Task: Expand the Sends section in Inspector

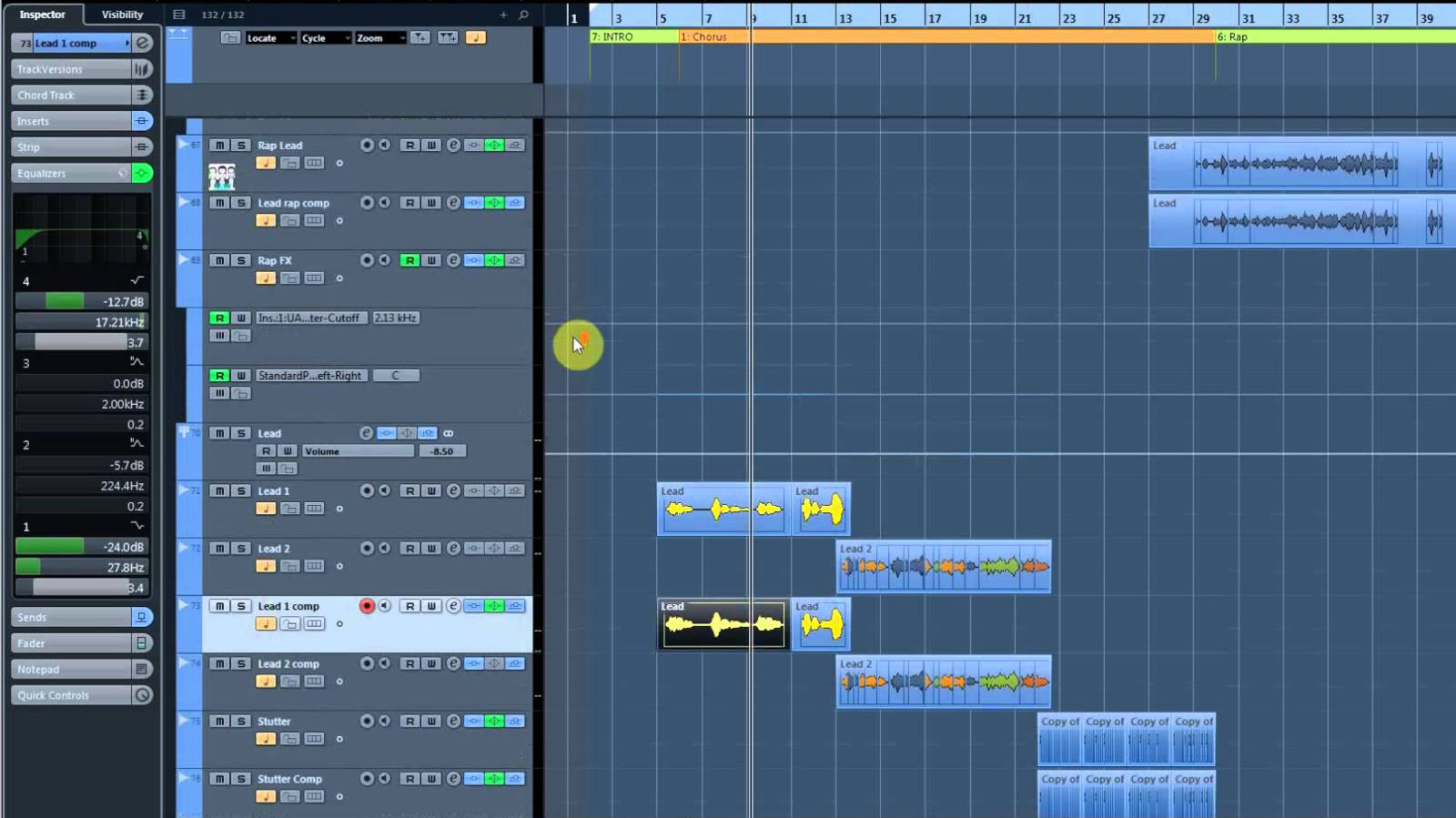Action: tap(71, 618)
